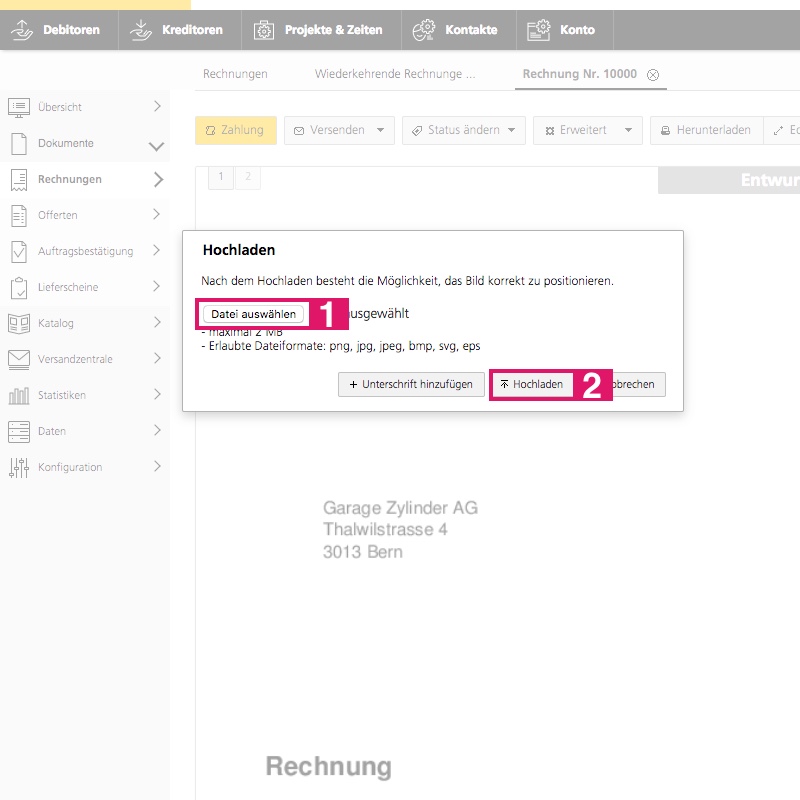Go to page 2 of invoice

[x=246, y=177]
